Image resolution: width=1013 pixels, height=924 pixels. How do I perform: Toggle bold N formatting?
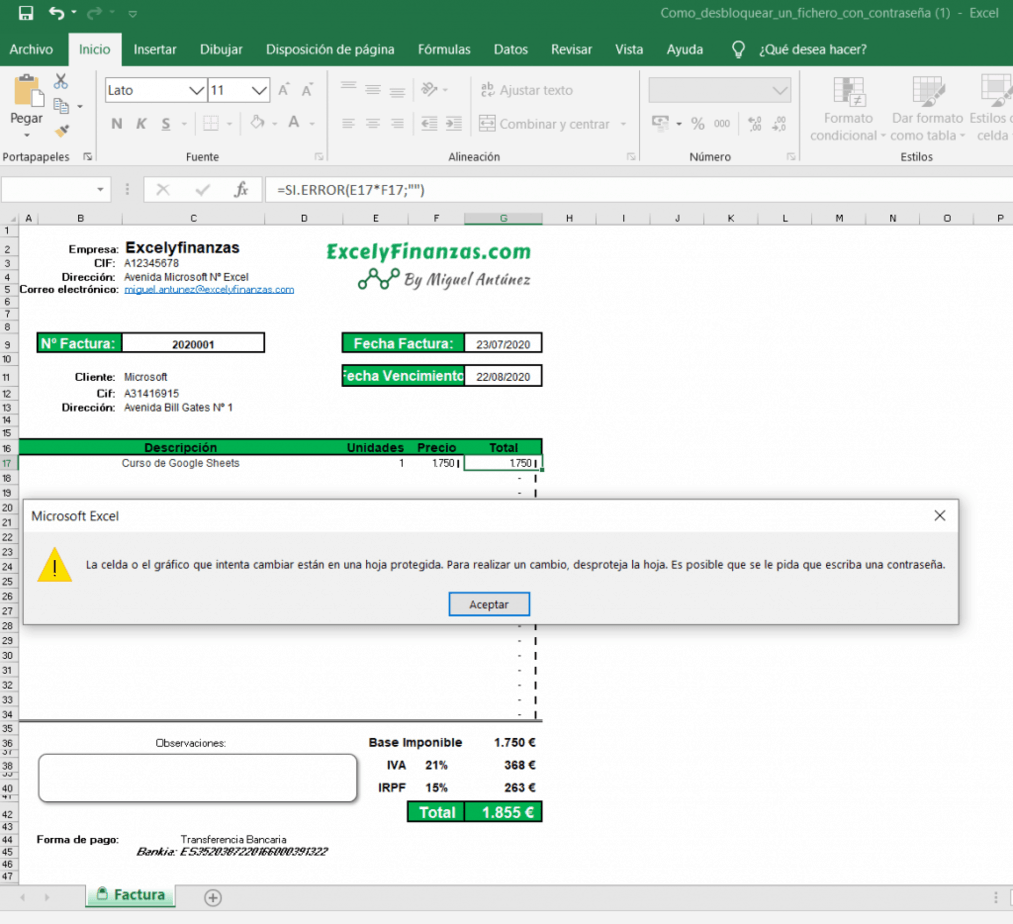[x=117, y=123]
